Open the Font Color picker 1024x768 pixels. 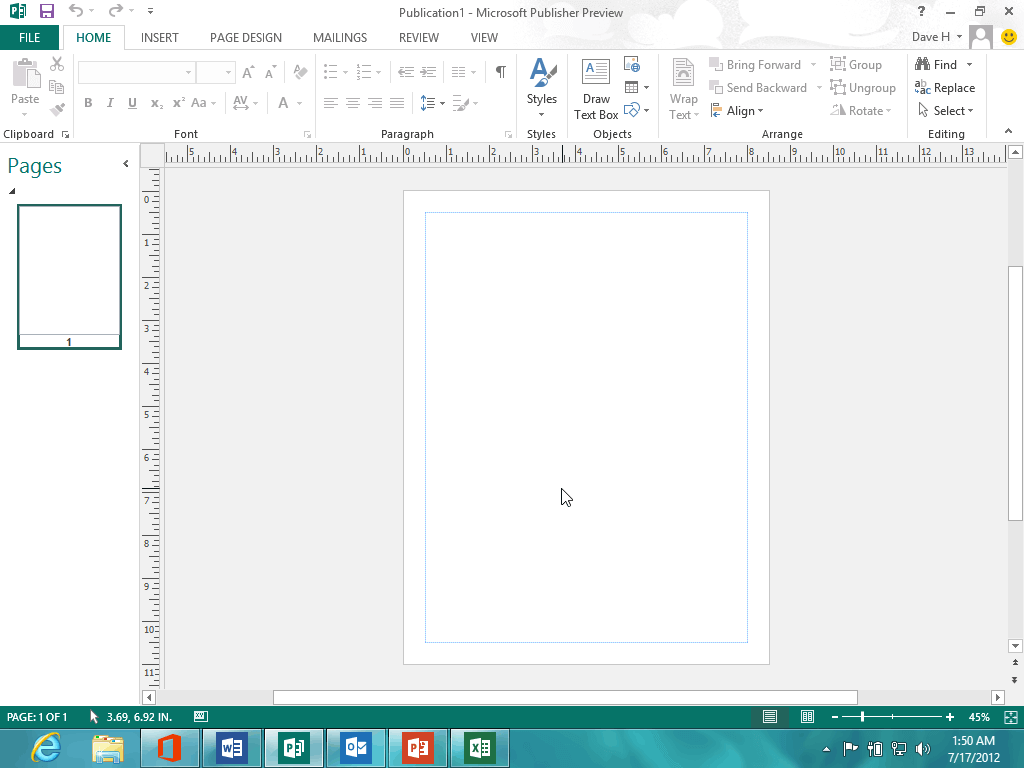(x=290, y=103)
